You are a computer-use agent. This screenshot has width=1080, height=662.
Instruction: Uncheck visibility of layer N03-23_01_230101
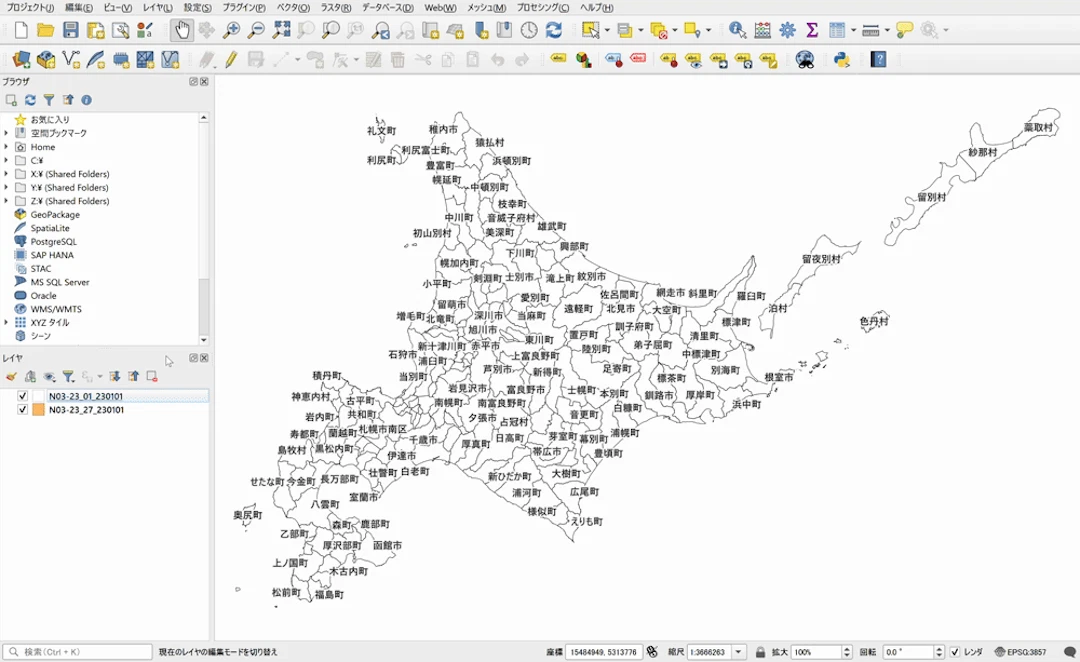[x=23, y=397]
